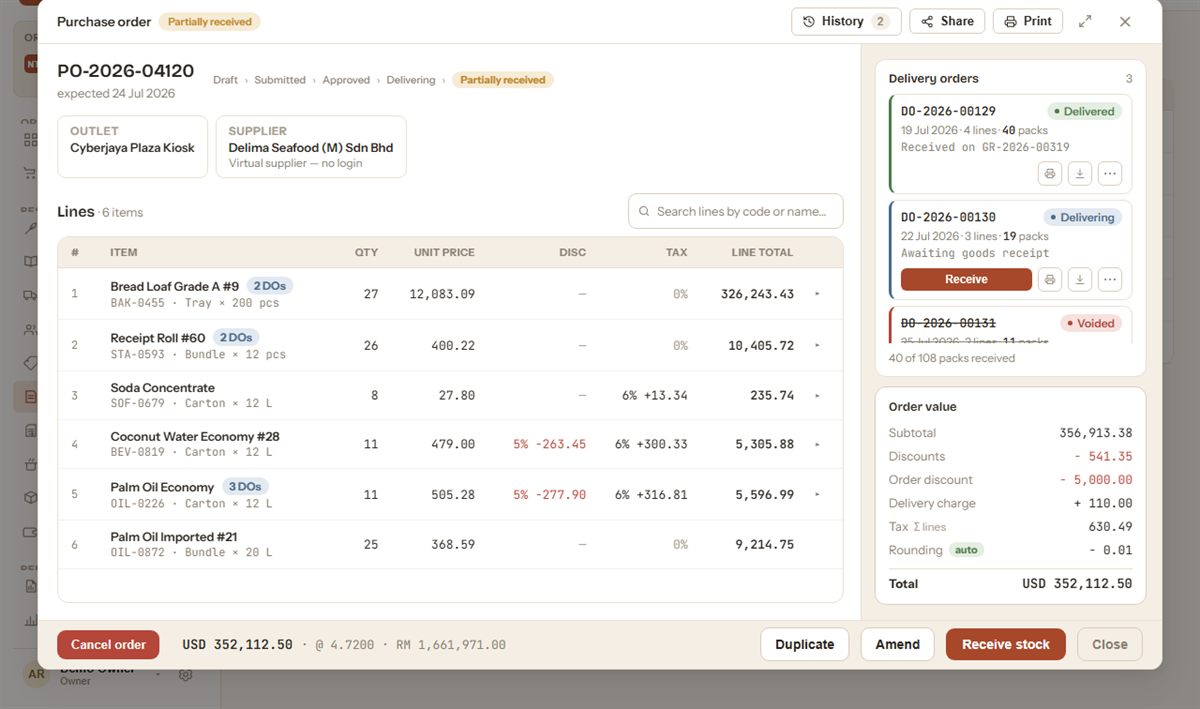Print delivery order DO-2026-00129
Image resolution: width=1200 pixels, height=709 pixels.
coord(1049,173)
